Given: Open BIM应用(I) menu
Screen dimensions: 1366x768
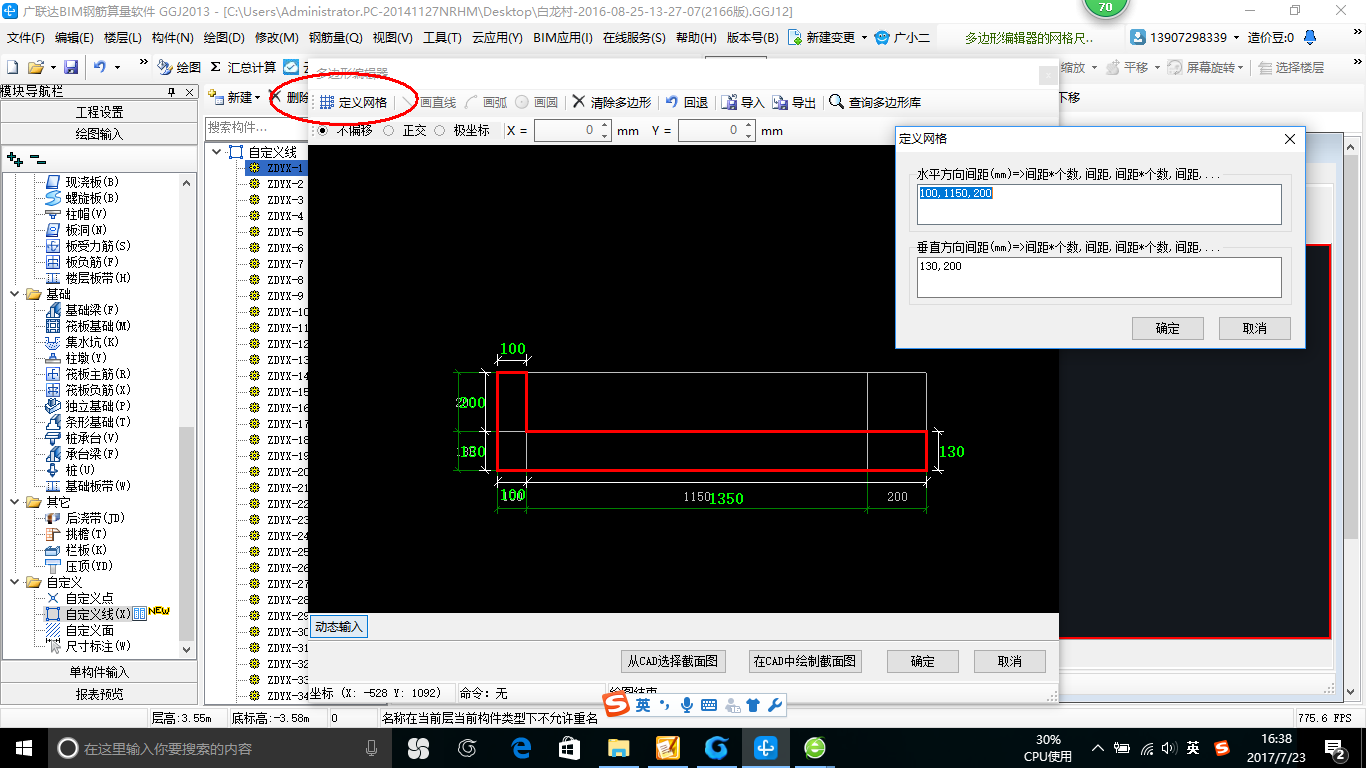Looking at the screenshot, I should pyautogui.click(x=563, y=37).
